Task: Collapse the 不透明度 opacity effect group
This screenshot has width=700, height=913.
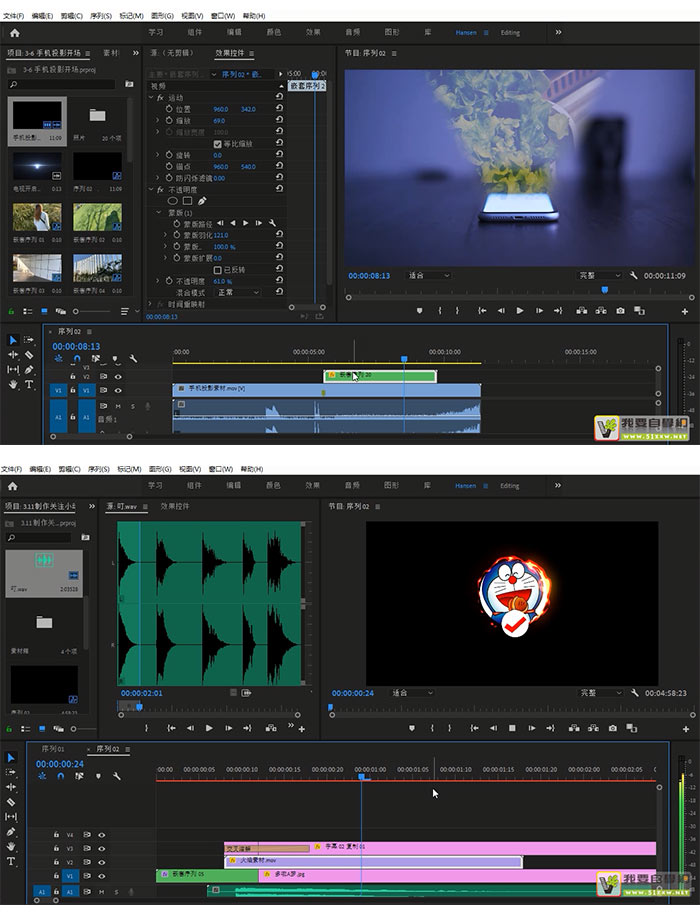Action: [x=151, y=190]
